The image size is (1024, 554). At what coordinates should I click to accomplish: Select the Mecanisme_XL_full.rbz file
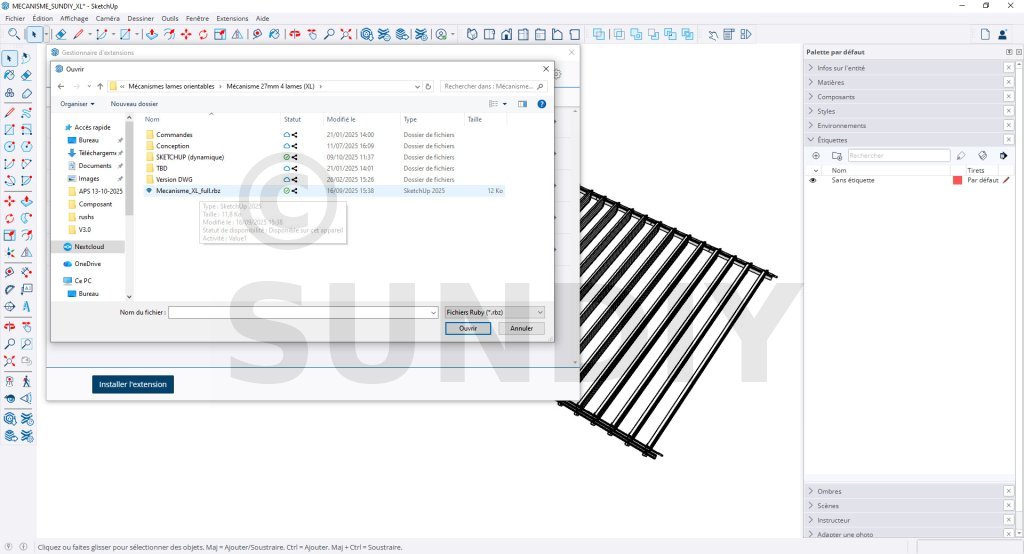tap(188, 190)
